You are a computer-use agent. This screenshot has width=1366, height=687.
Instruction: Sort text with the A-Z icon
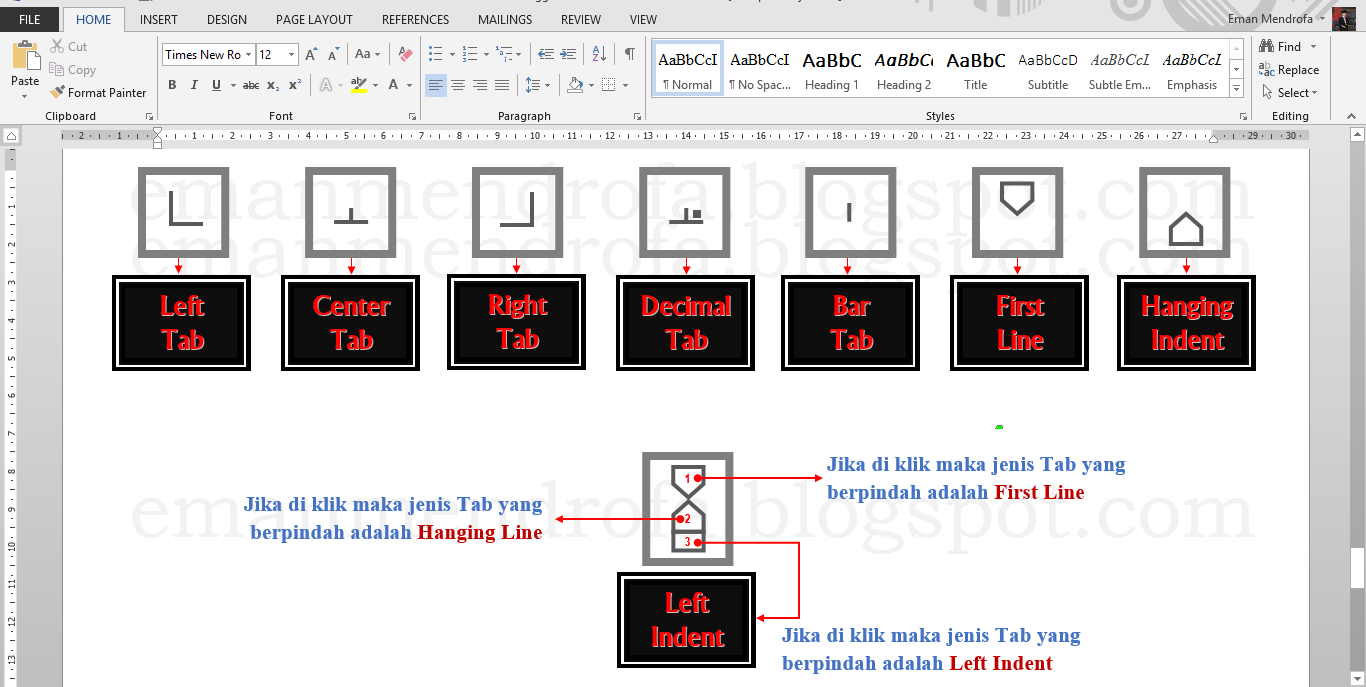pyautogui.click(x=599, y=54)
